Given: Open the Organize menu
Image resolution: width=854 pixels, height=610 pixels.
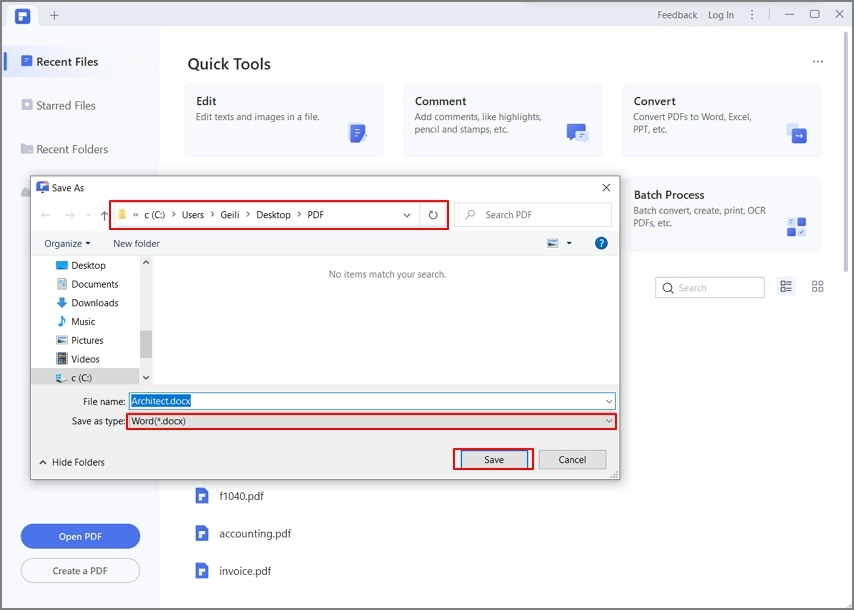Looking at the screenshot, I should (66, 243).
